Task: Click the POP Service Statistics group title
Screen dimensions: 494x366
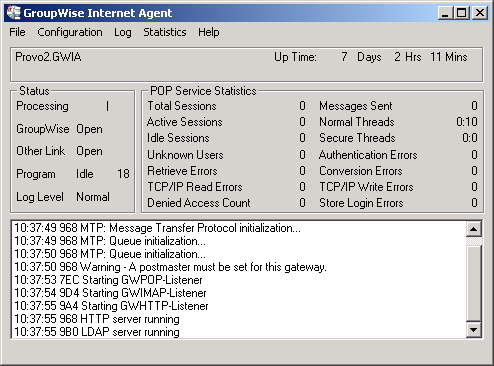Action: click(203, 91)
